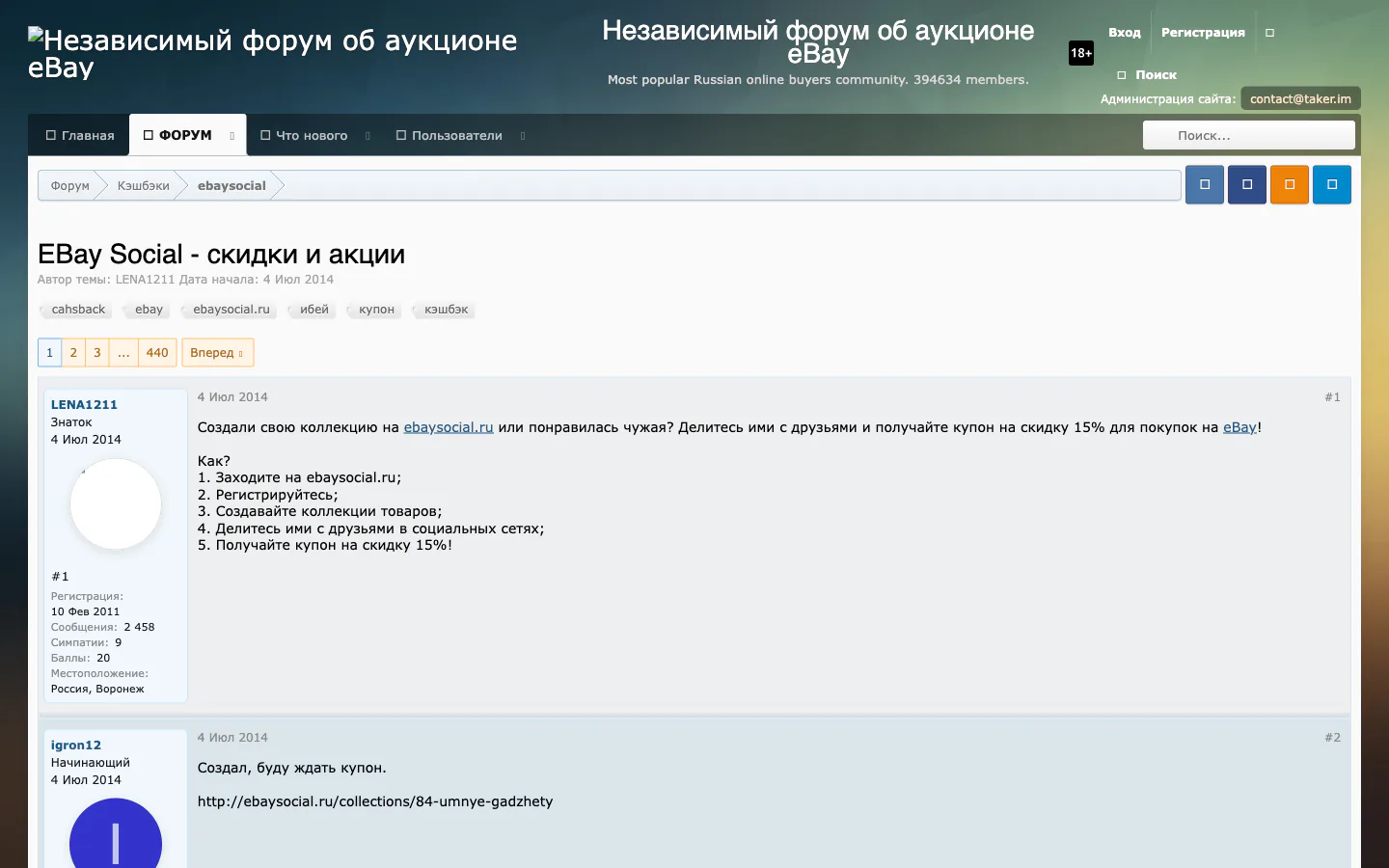The image size is (1389, 868).
Task: Click the Россия, Воронеж location text
Action: click(97, 690)
